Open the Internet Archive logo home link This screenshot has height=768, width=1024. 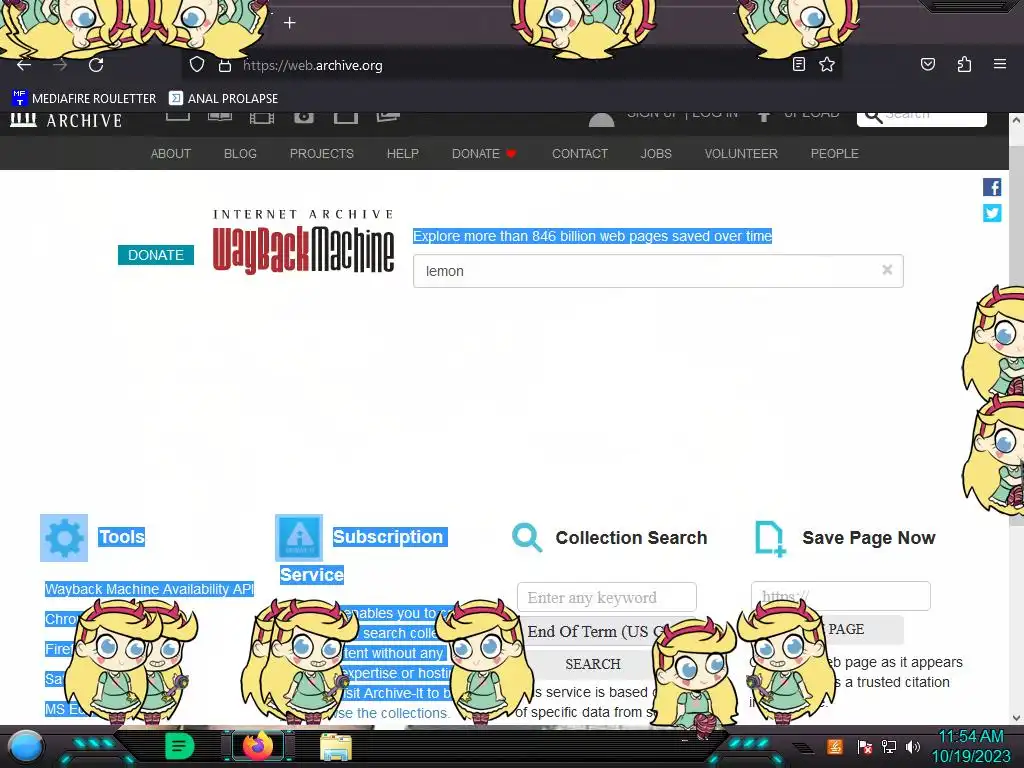pos(66,120)
